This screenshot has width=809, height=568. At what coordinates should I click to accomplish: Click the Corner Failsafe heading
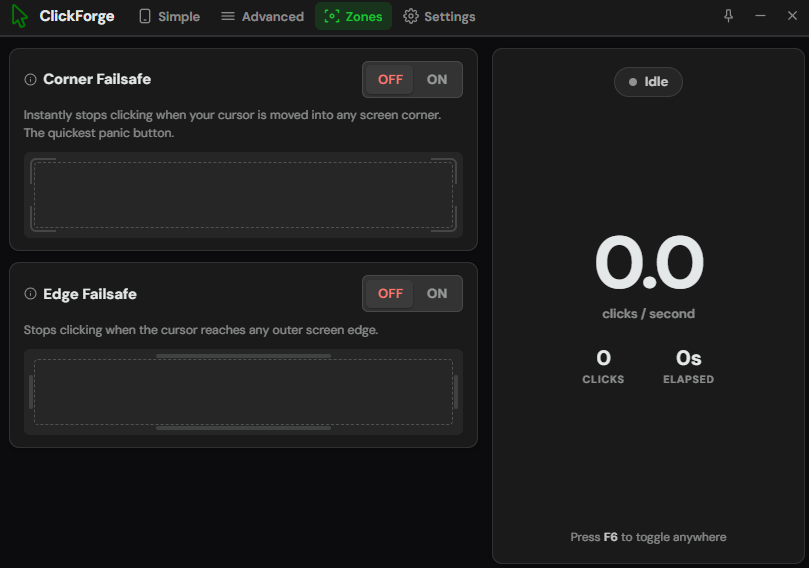click(x=97, y=79)
